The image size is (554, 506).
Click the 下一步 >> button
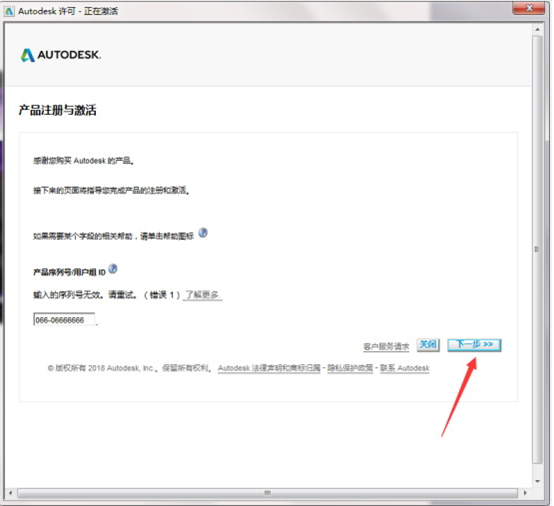474,345
